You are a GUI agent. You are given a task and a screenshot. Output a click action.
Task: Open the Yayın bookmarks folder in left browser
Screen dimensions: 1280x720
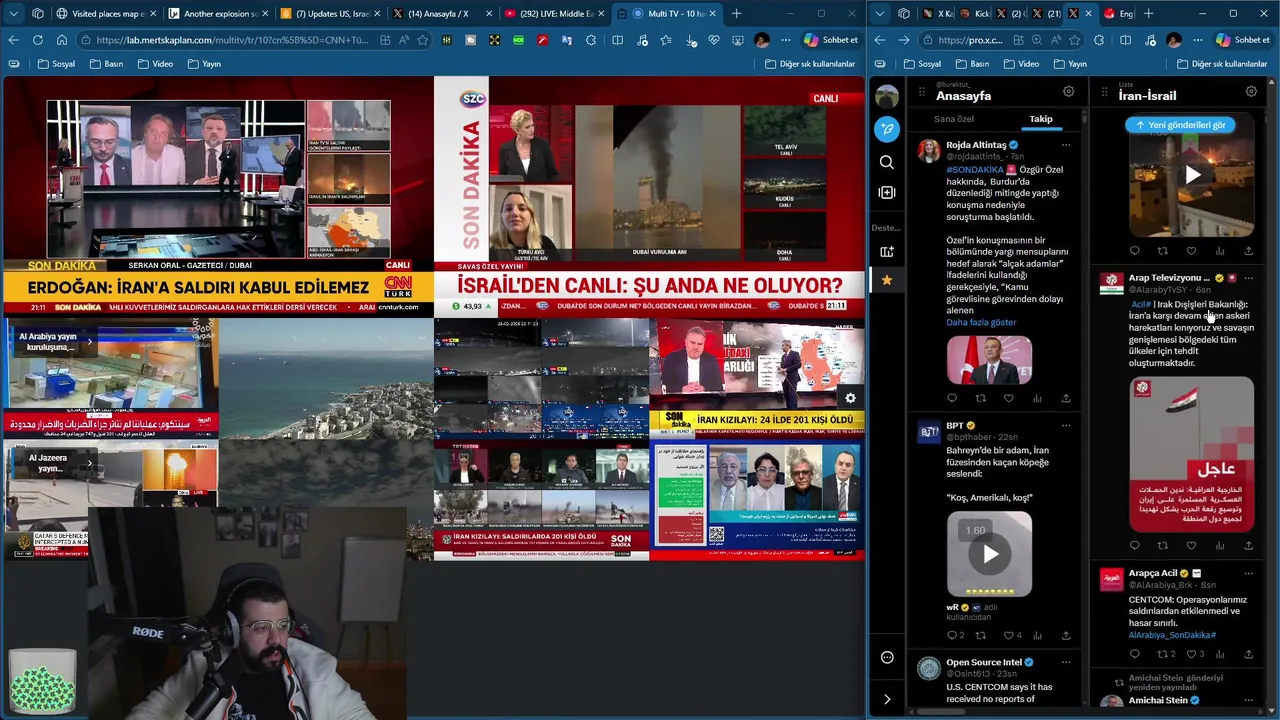204,64
